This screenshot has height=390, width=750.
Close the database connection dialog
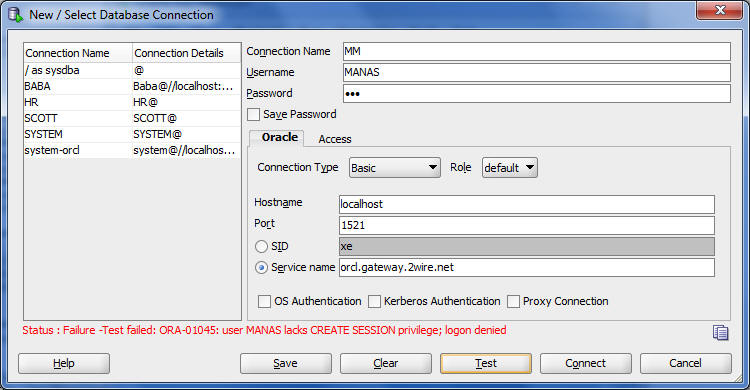point(719,10)
